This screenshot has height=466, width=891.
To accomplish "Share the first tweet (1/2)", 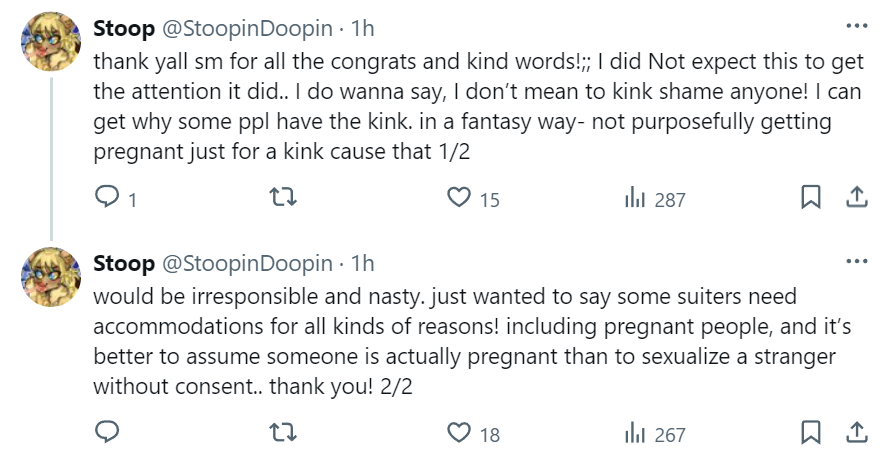I will click(857, 198).
